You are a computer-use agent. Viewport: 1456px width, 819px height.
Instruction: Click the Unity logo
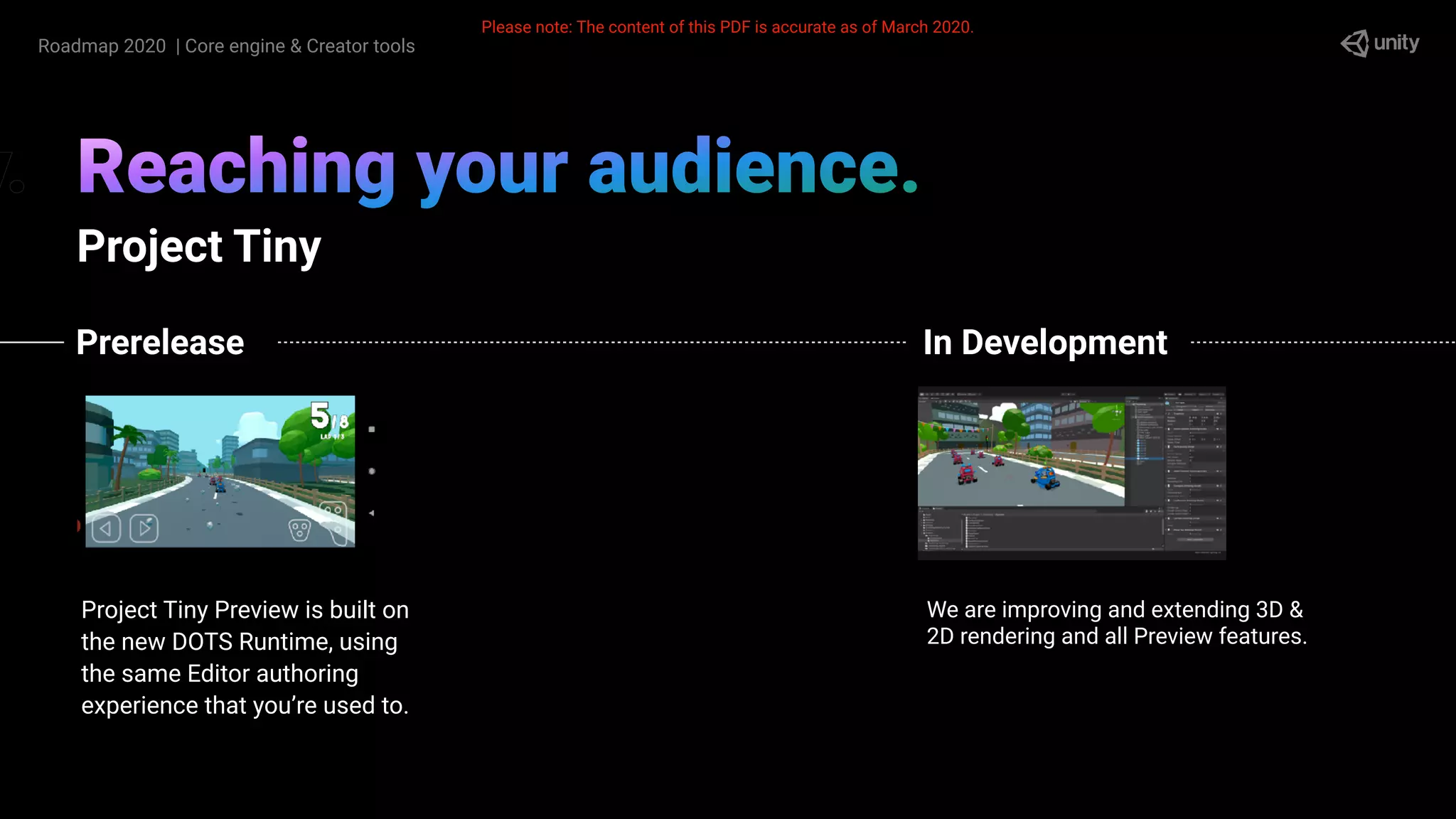[x=1379, y=43]
